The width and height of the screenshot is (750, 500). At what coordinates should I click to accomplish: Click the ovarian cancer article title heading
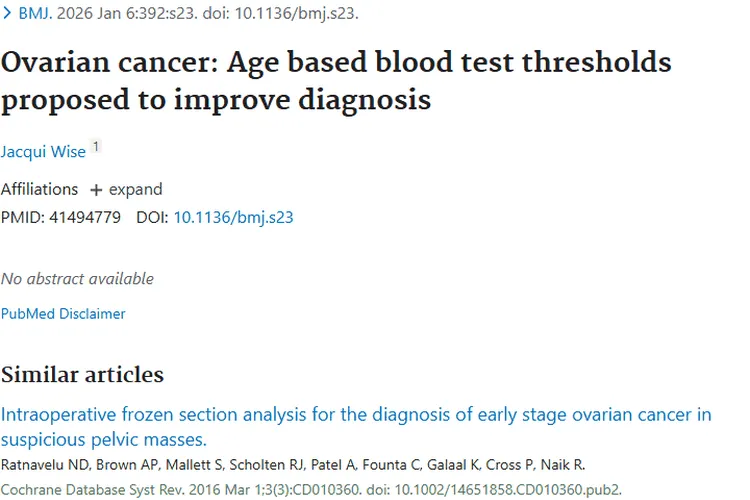[x=335, y=81]
